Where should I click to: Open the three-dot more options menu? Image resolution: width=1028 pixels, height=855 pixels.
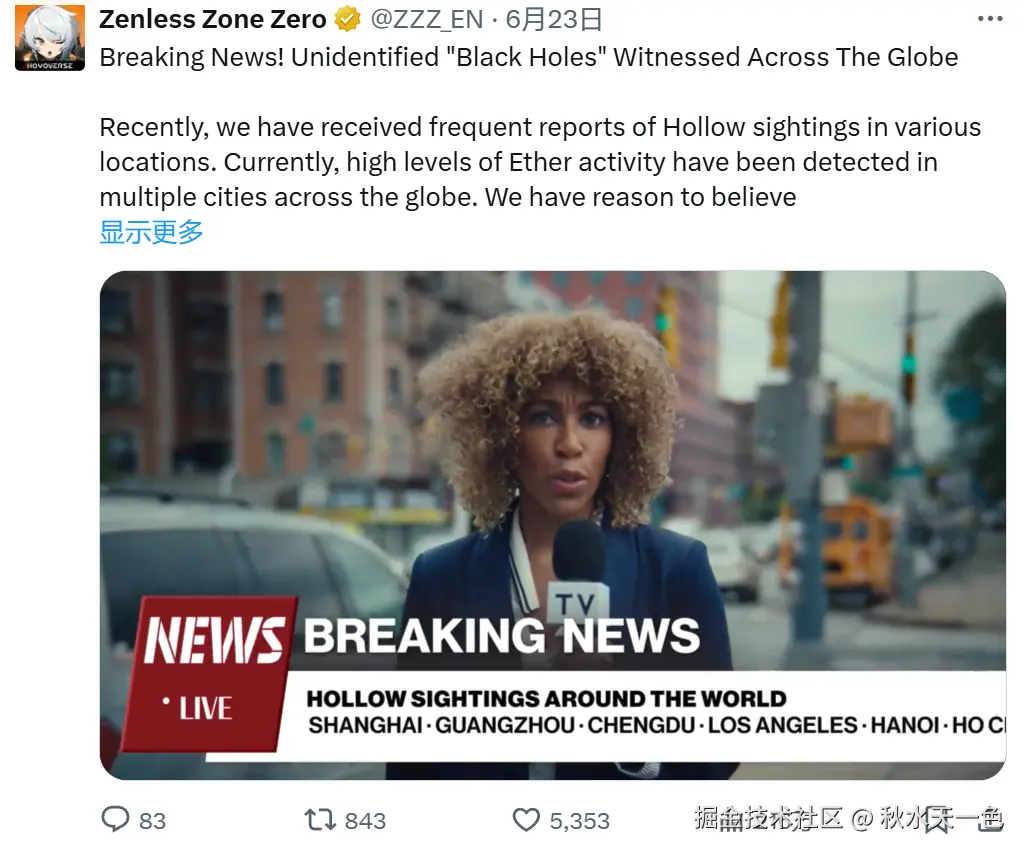(x=989, y=19)
